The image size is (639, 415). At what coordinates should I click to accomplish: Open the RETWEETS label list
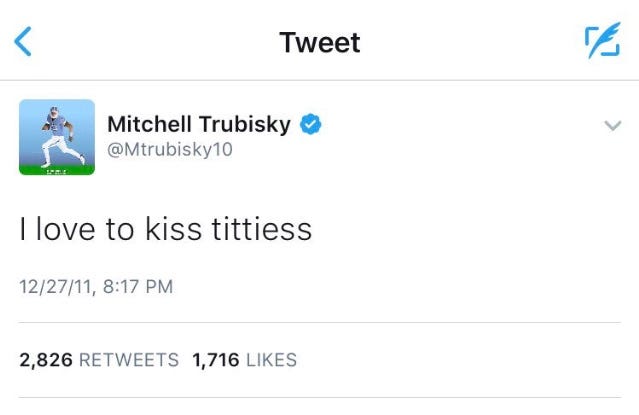(126, 360)
